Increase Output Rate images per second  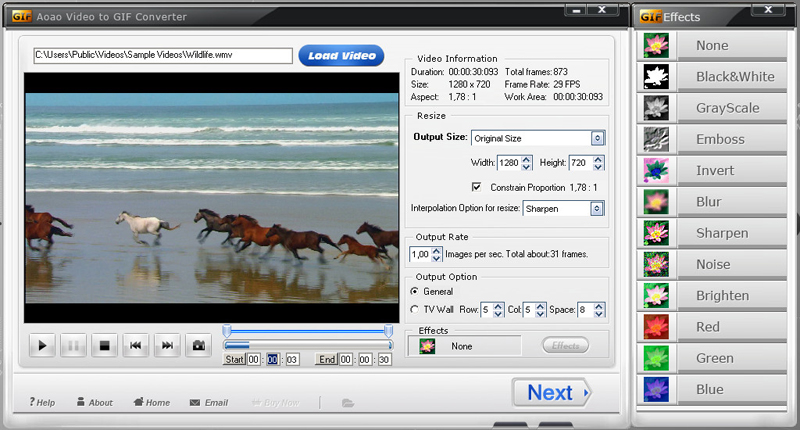point(436,250)
